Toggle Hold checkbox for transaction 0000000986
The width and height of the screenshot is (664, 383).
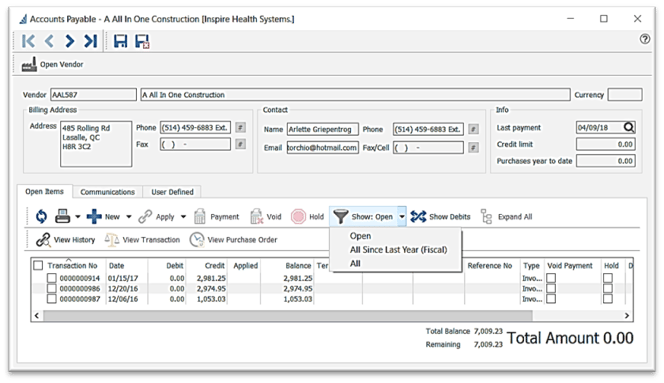tap(608, 289)
